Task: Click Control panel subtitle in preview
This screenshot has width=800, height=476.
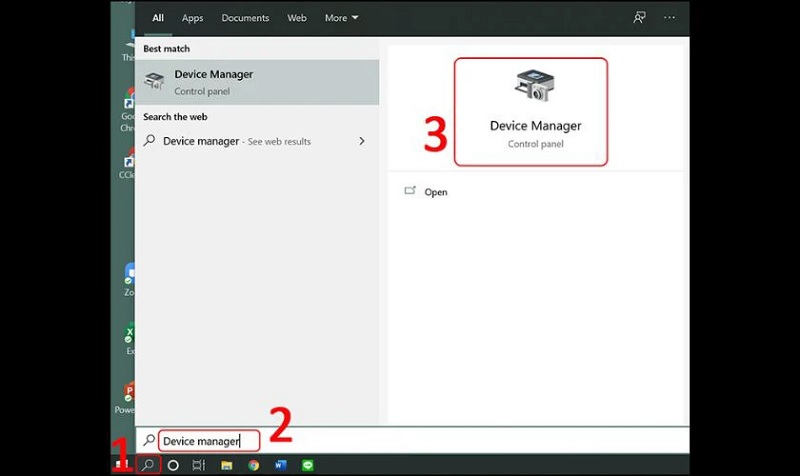Action: (x=535, y=144)
